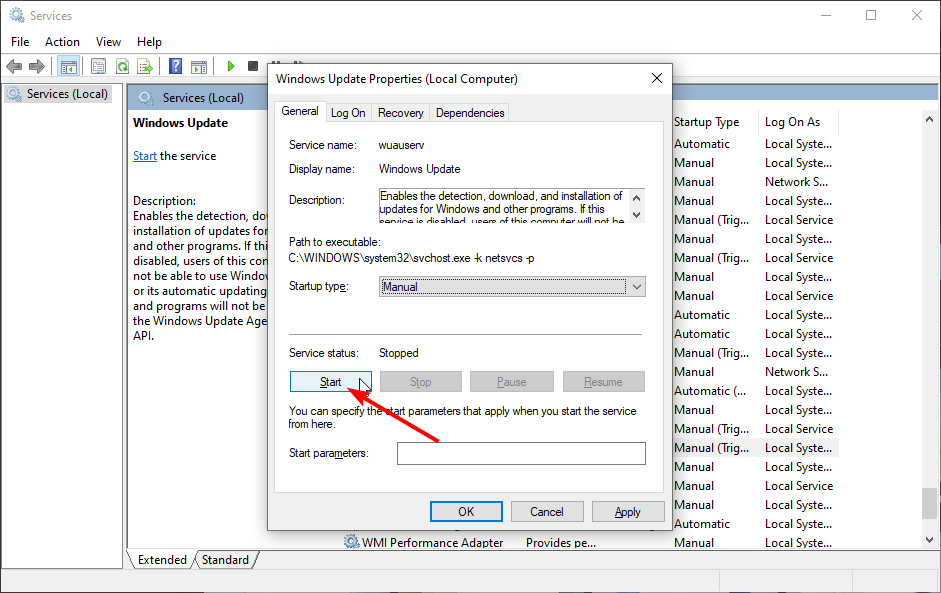Select Services (Local) in the console tree

click(x=58, y=94)
